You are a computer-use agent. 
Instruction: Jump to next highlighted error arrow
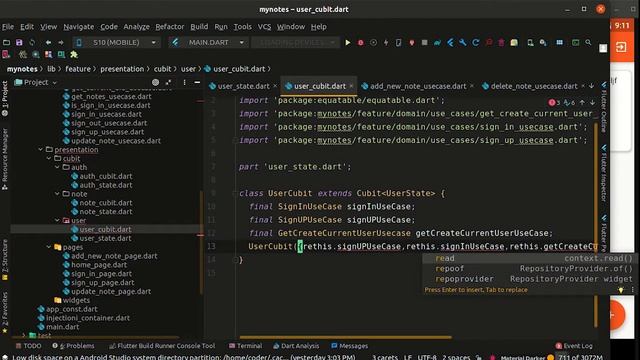coord(592,102)
